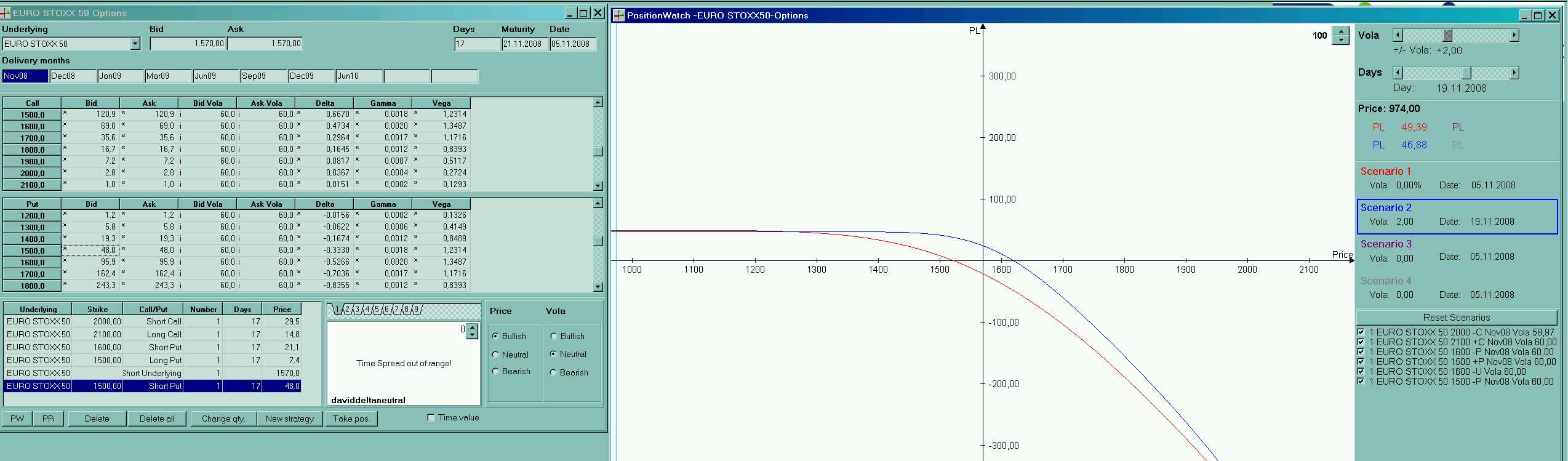Image resolution: width=1568 pixels, height=461 pixels.
Task: Select Bearish under Price outlook
Action: (x=495, y=372)
